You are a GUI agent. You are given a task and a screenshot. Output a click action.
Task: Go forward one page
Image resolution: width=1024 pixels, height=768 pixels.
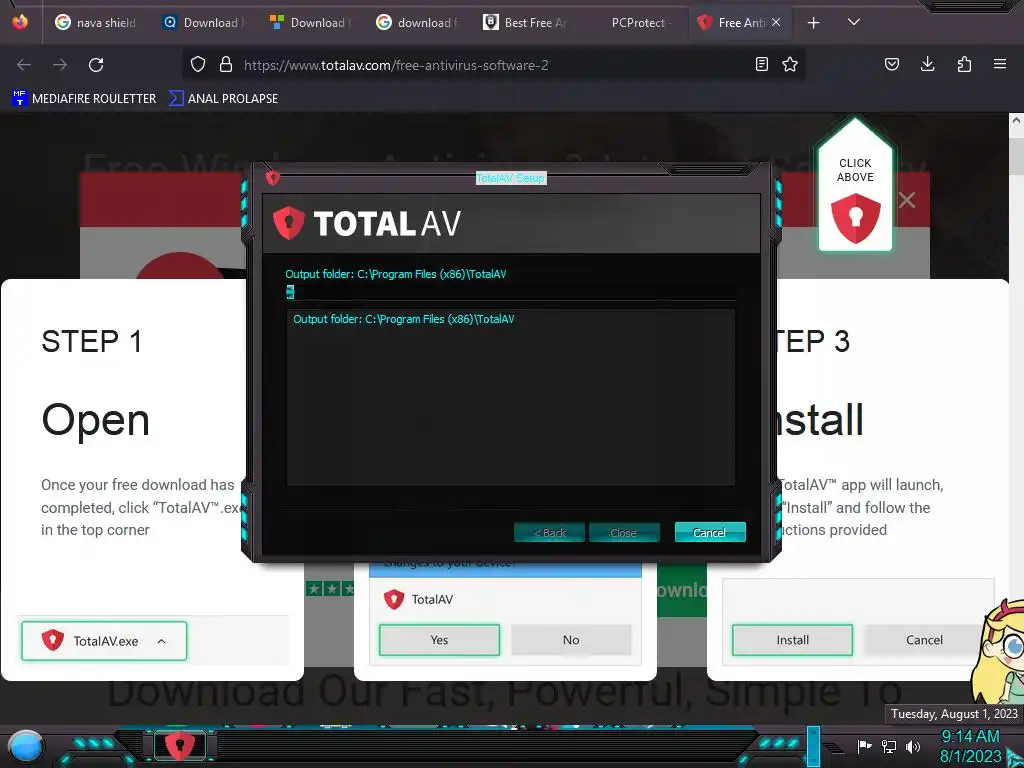60,65
